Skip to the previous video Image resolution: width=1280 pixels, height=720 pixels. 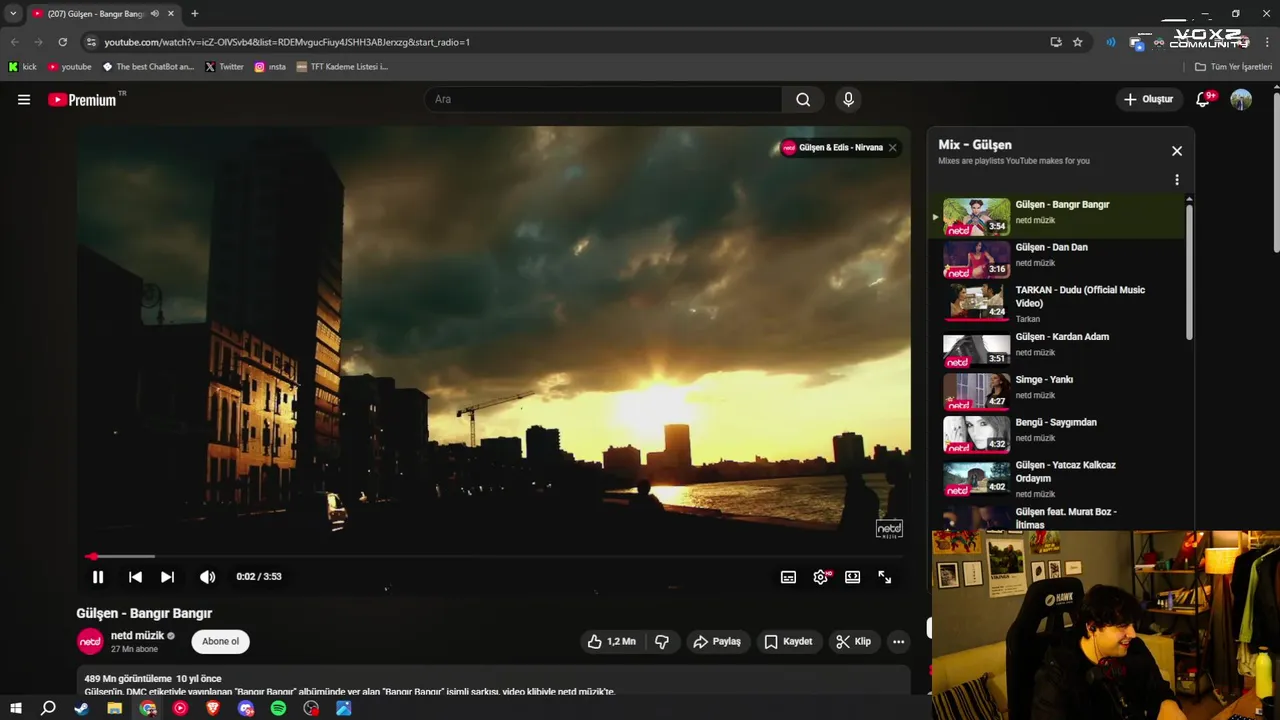135,577
